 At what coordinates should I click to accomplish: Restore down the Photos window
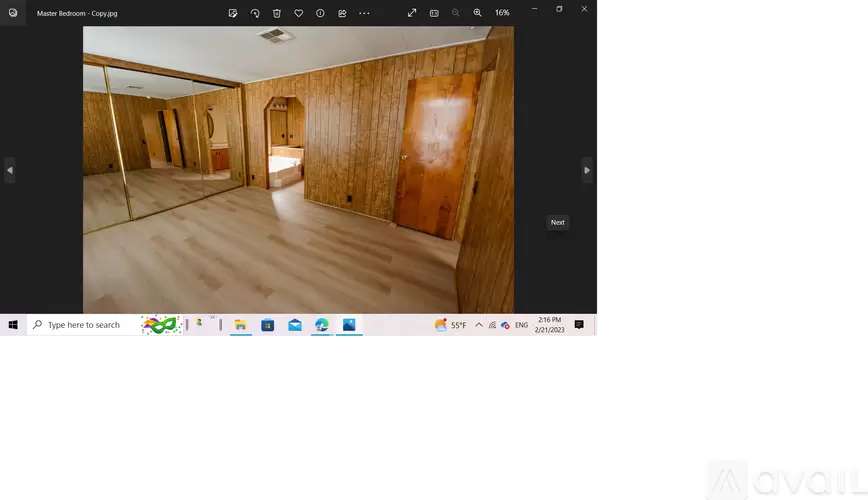click(559, 9)
